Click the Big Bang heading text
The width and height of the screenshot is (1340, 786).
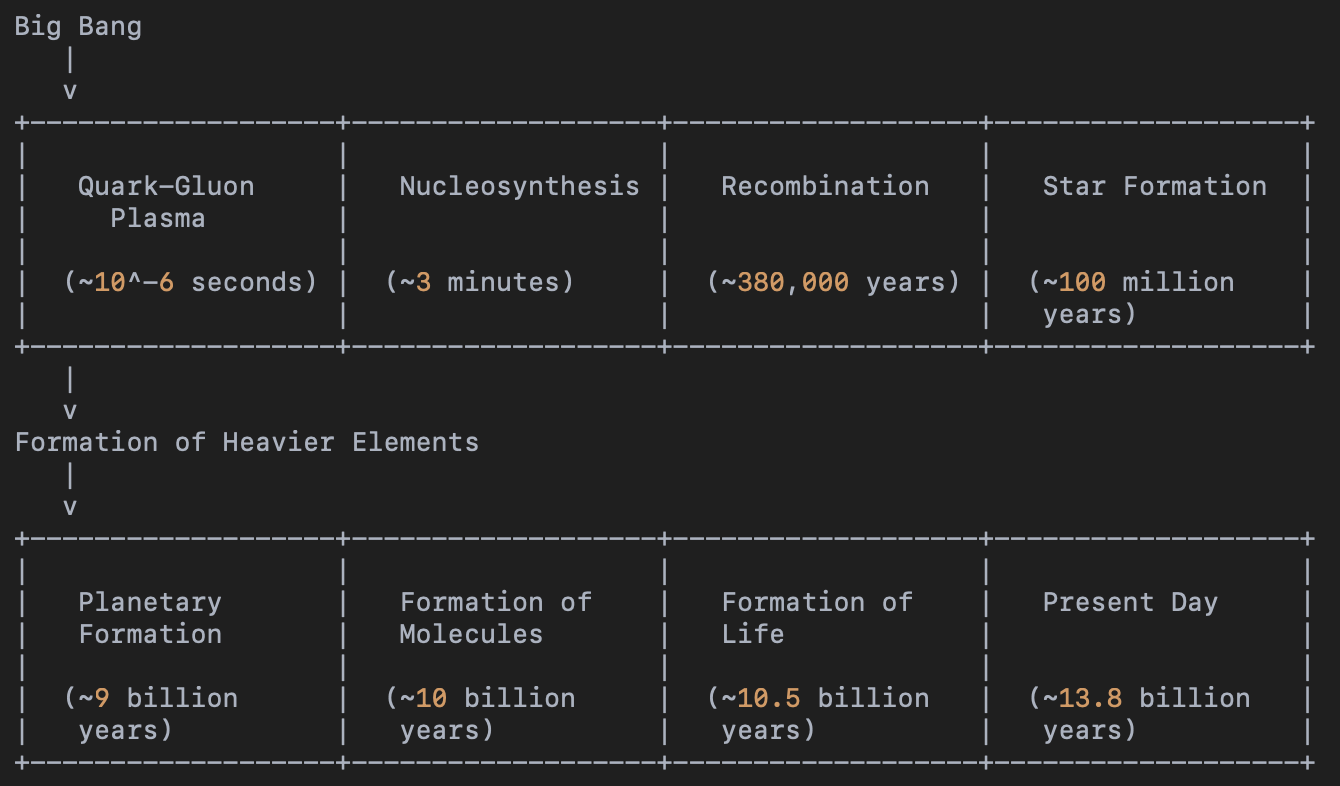click(x=78, y=26)
